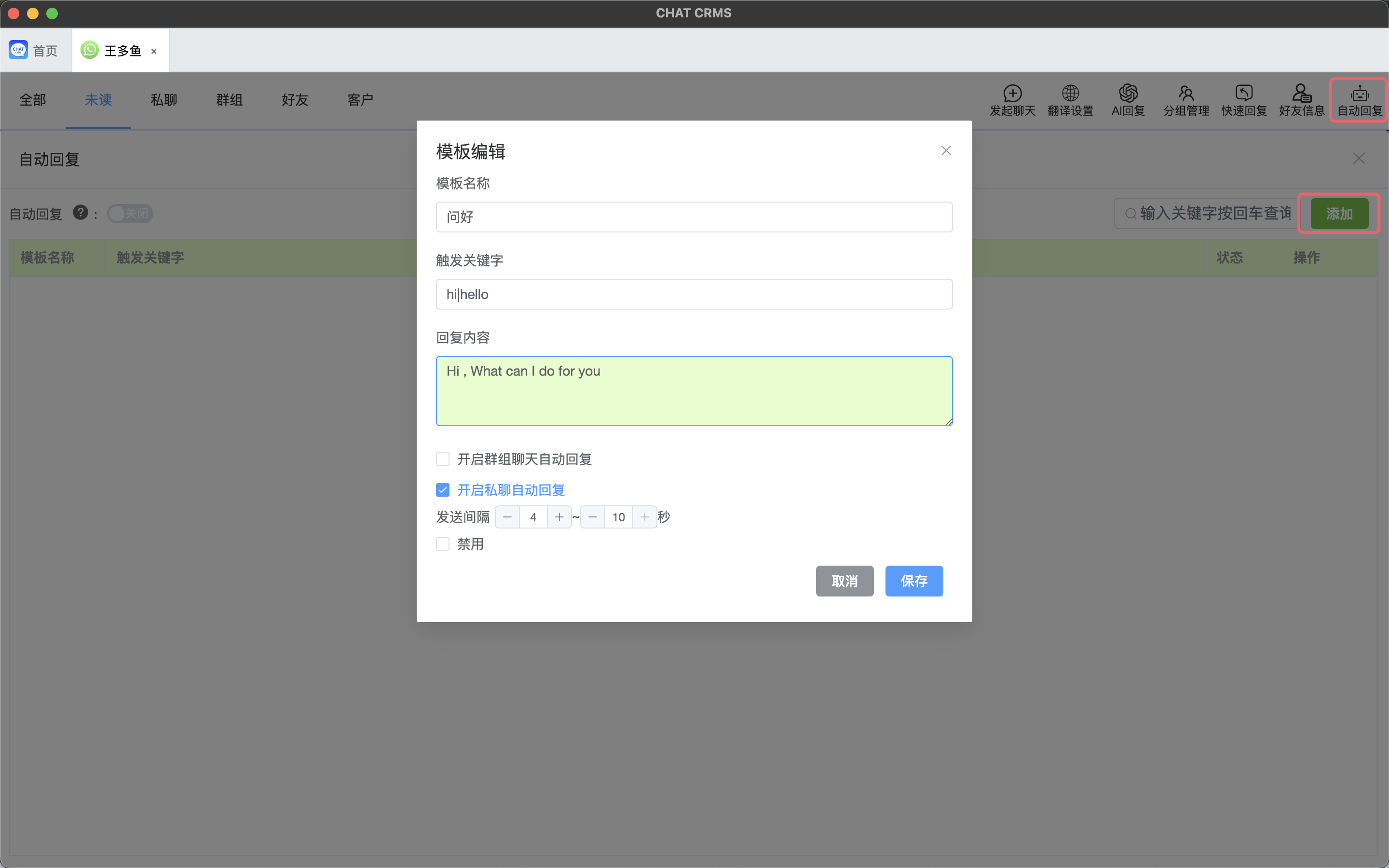Screen dimensions: 1389x868
Task: Switch to the 客户 tab
Action: [x=360, y=100]
